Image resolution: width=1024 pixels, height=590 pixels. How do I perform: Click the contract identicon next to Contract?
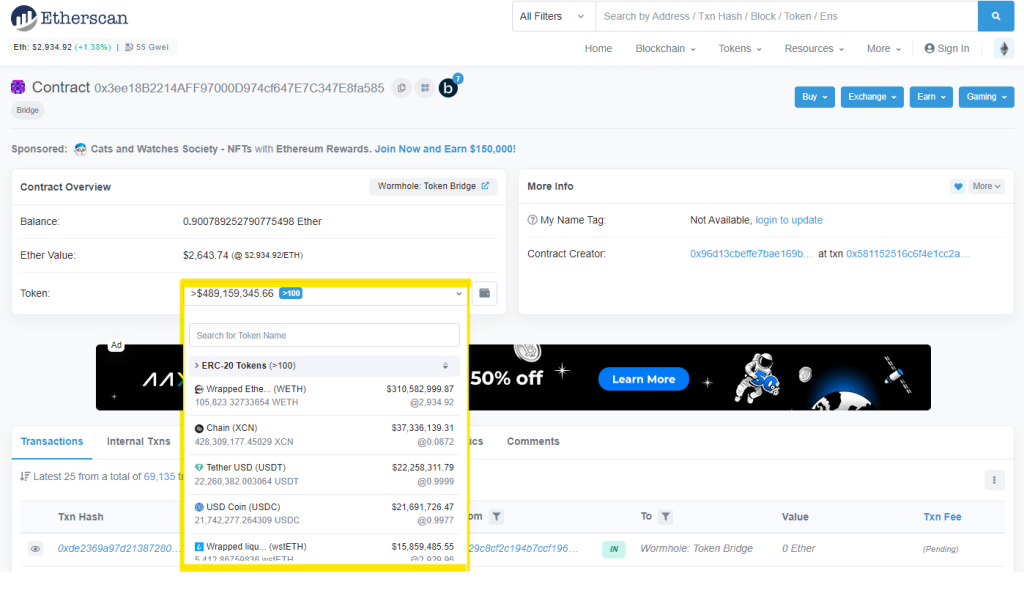click(18, 87)
